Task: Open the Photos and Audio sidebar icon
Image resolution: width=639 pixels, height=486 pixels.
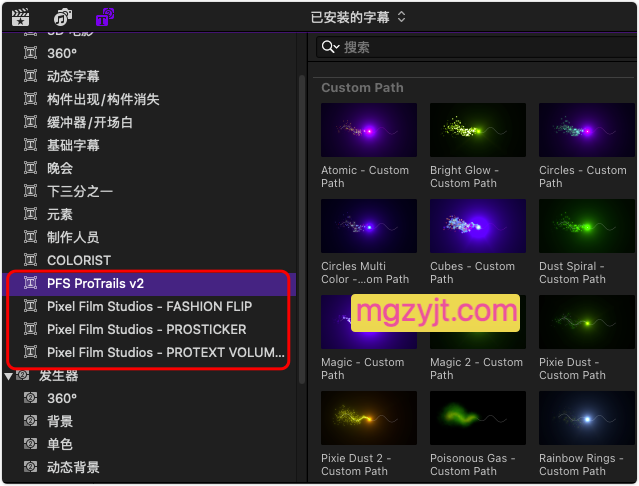Action: tap(63, 17)
